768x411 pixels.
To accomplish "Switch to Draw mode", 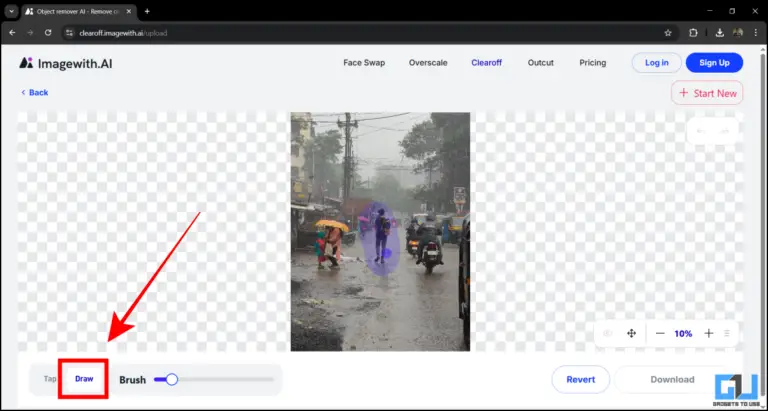I will tap(84, 379).
